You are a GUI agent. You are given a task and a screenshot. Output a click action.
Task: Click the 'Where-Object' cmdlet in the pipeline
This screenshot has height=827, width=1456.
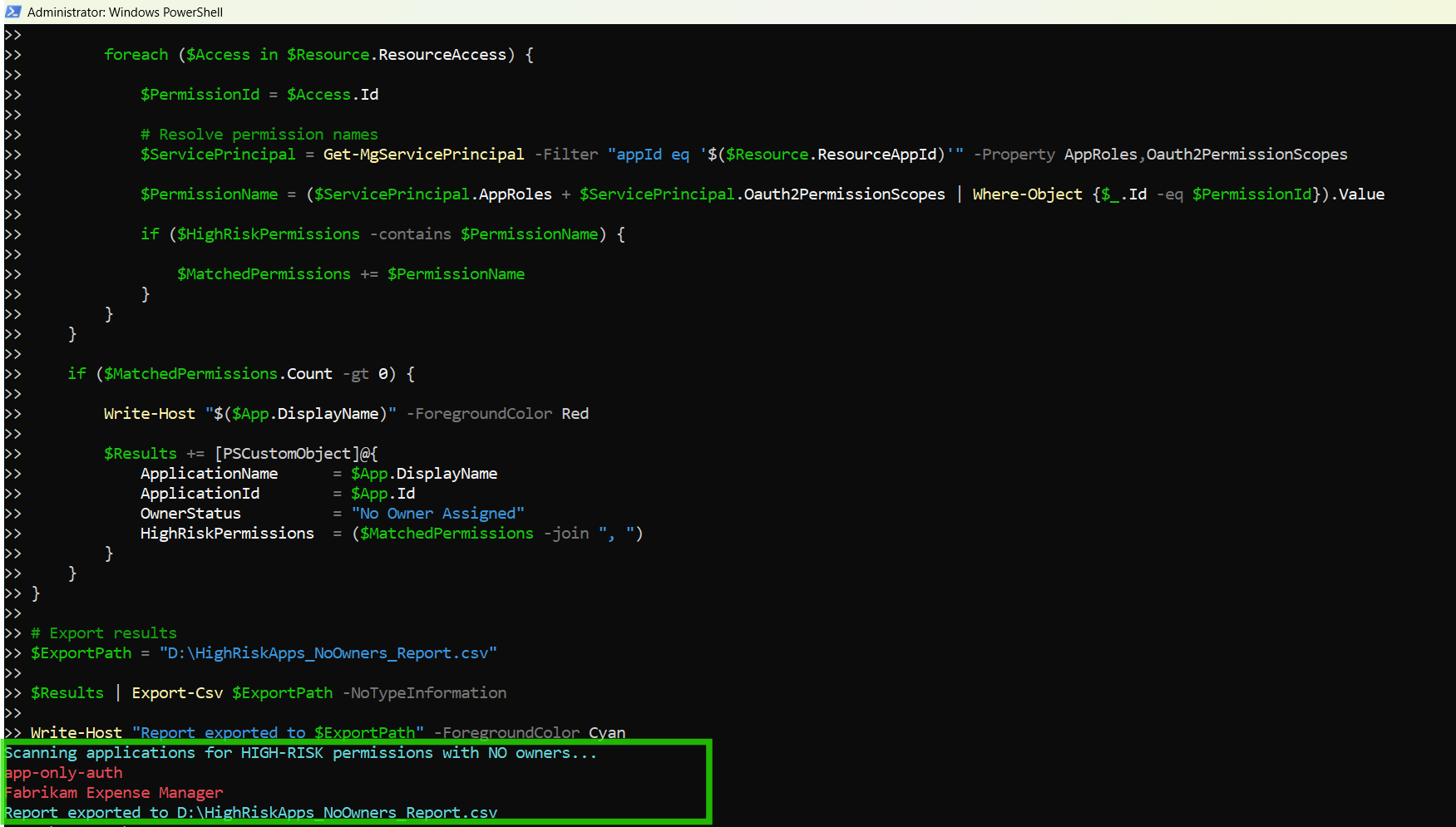tap(1027, 194)
